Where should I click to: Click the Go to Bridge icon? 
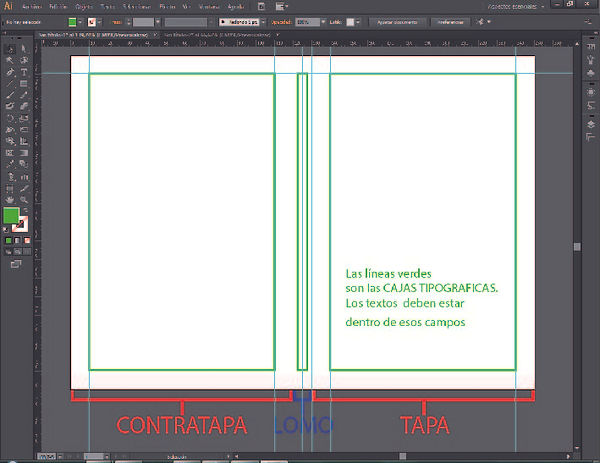pos(261,7)
